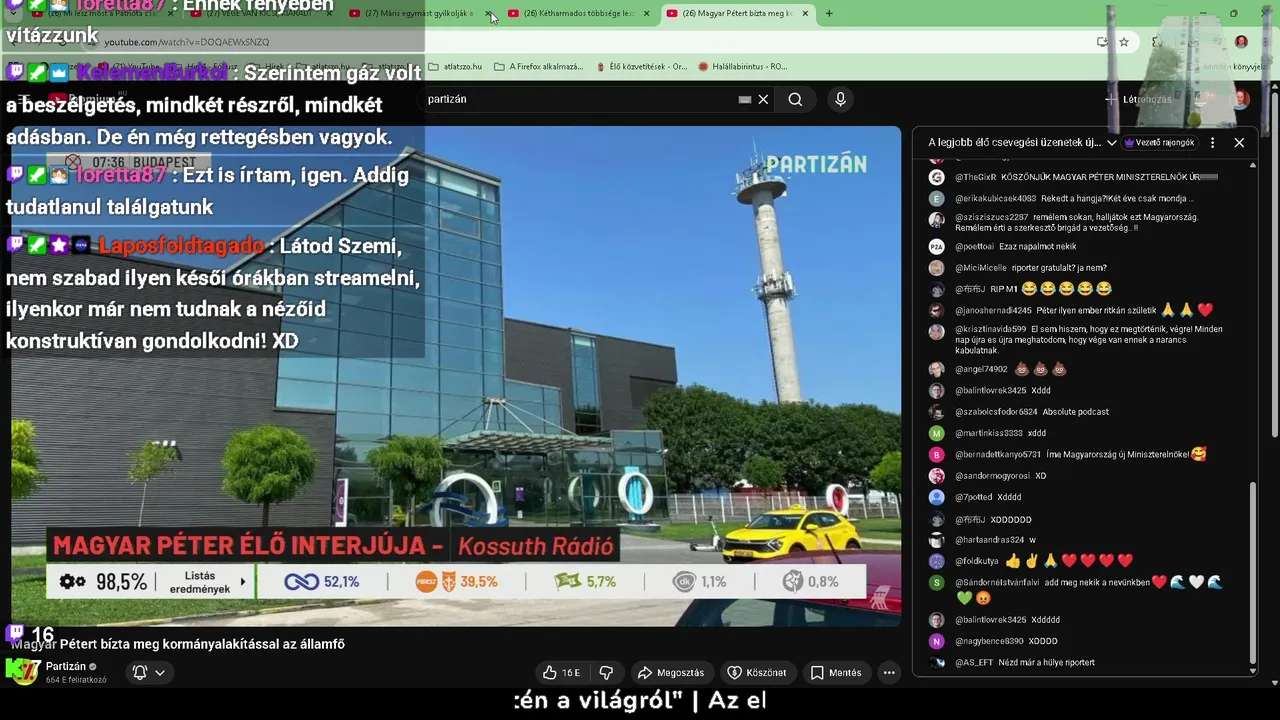Image resolution: width=1280 pixels, height=720 pixels.
Task: Bookmark this page with the star icon
Action: 1124,42
